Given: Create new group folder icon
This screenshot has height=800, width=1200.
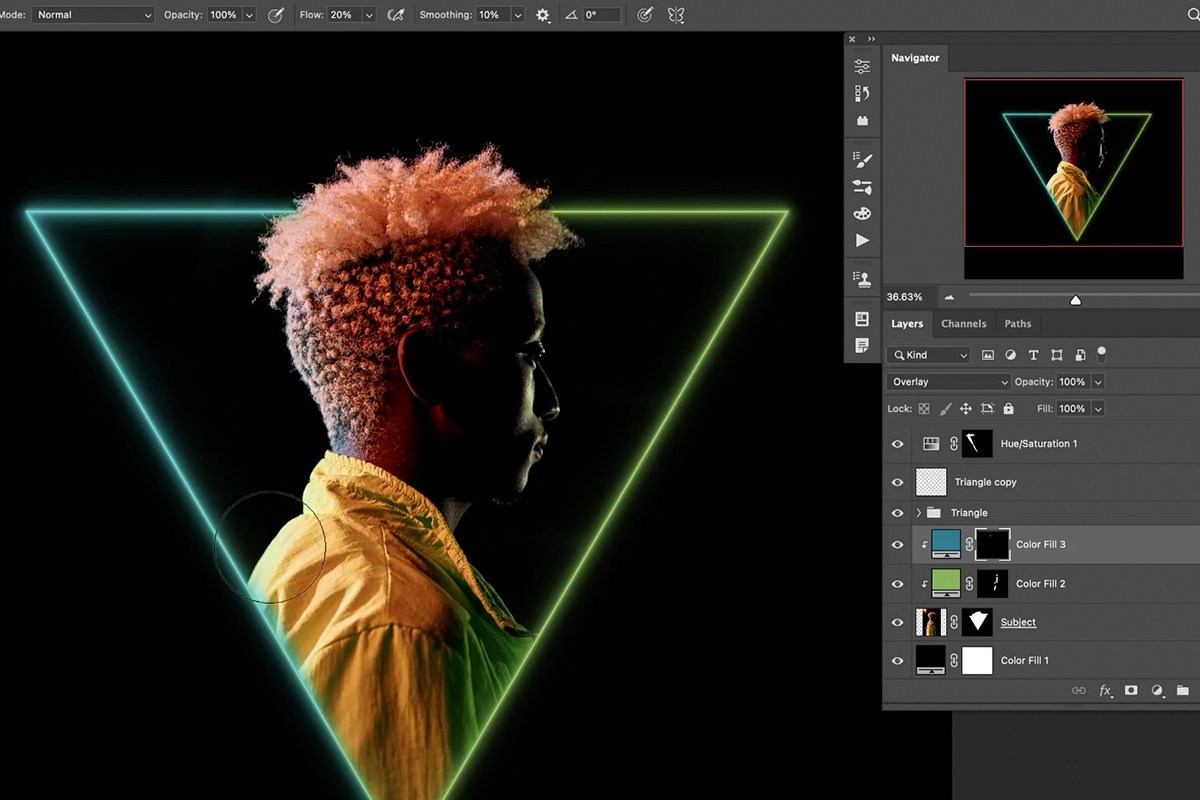Looking at the screenshot, I should pos(1183,690).
